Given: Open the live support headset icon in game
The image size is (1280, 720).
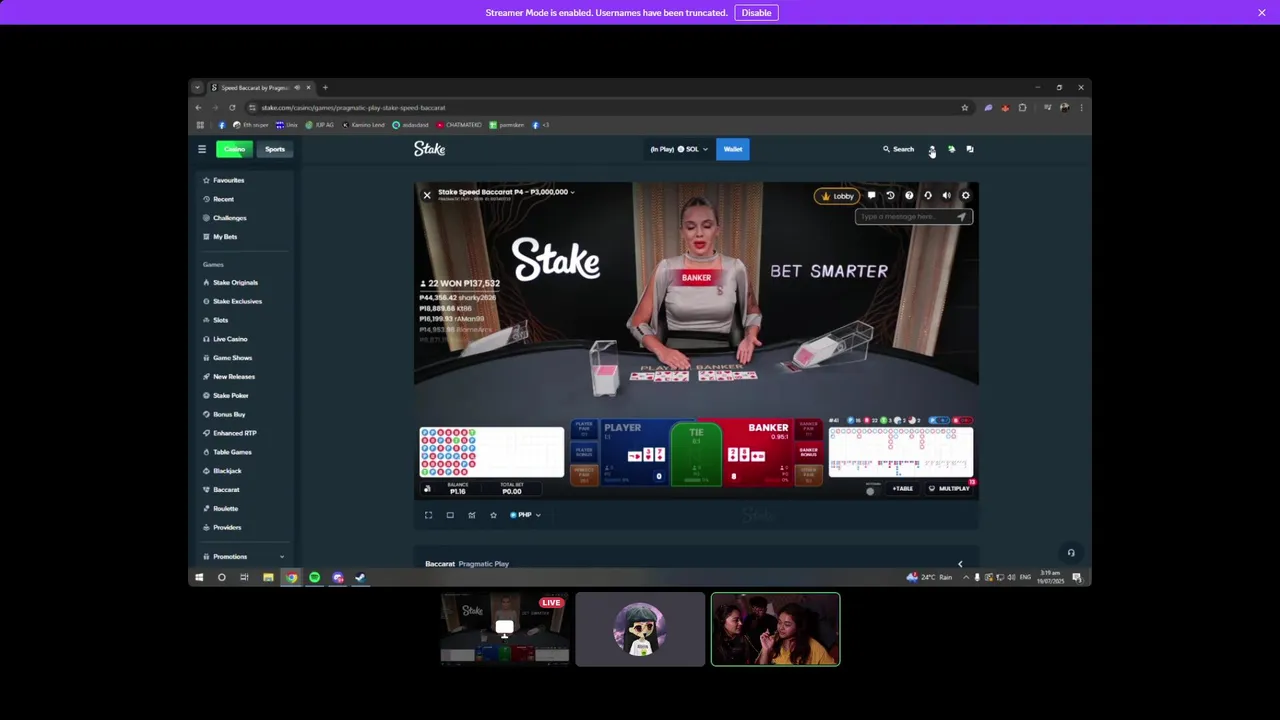Looking at the screenshot, I should [928, 196].
